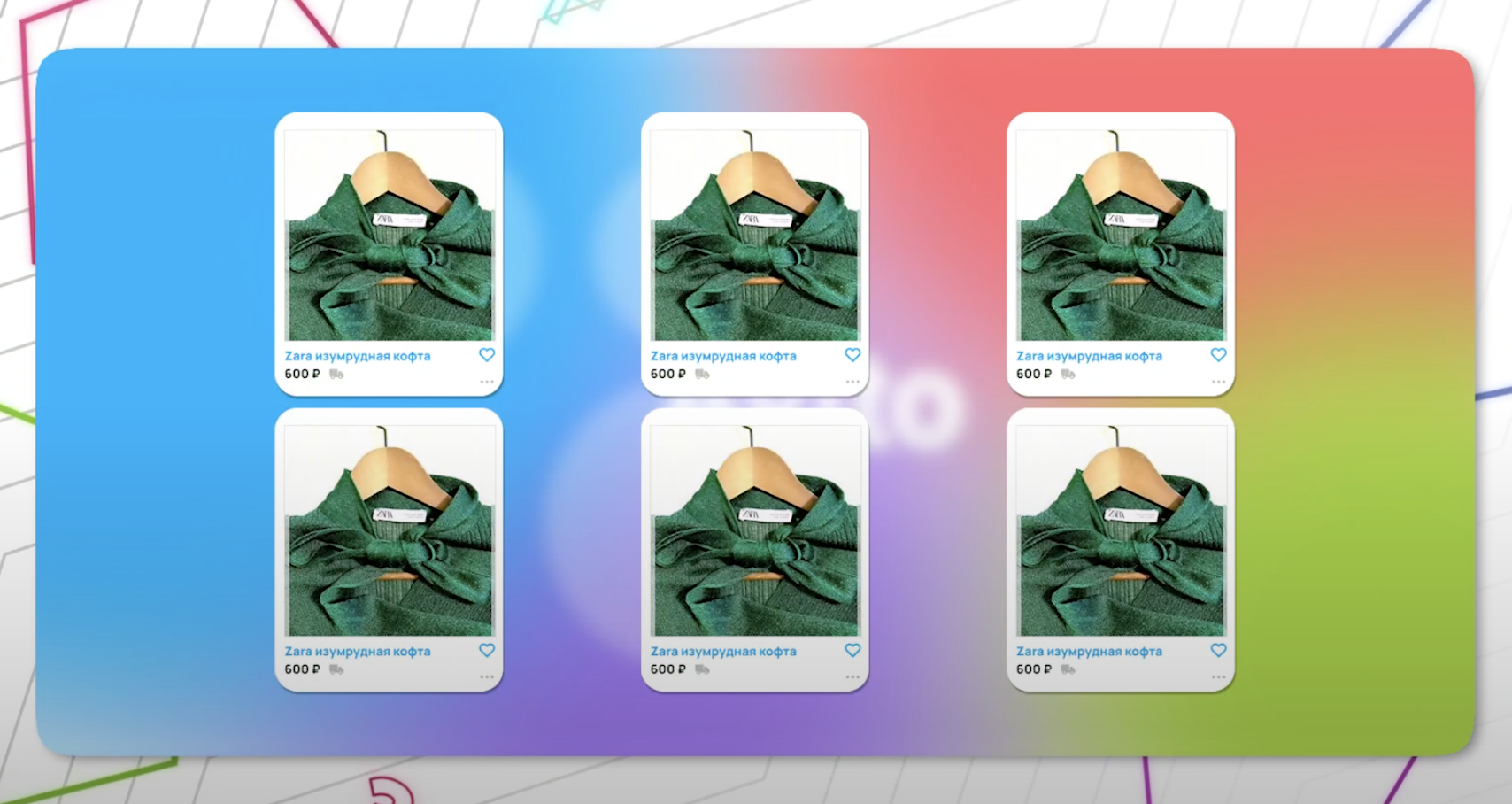
Task: Open the top-right 'Zara изумрудная кофта' title link
Action: point(1089,356)
